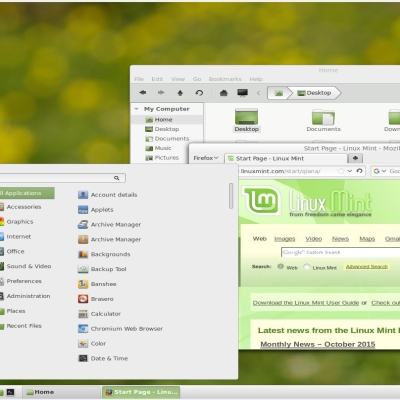Viewport: 400px width, 400px height.
Task: Open the Video link on start page
Action: 314,239
